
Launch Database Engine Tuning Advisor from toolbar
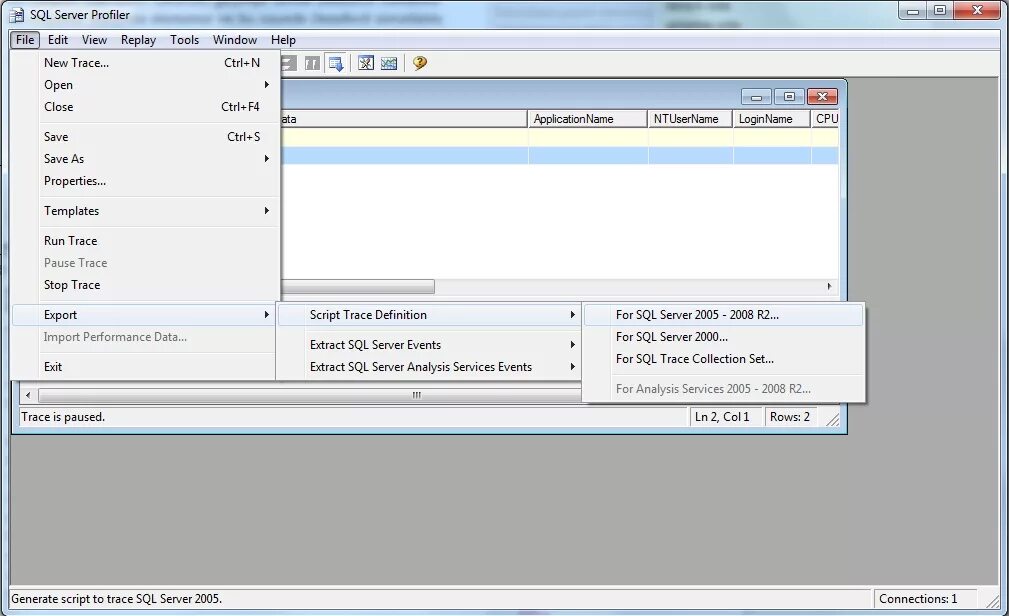pyautogui.click(x=365, y=63)
